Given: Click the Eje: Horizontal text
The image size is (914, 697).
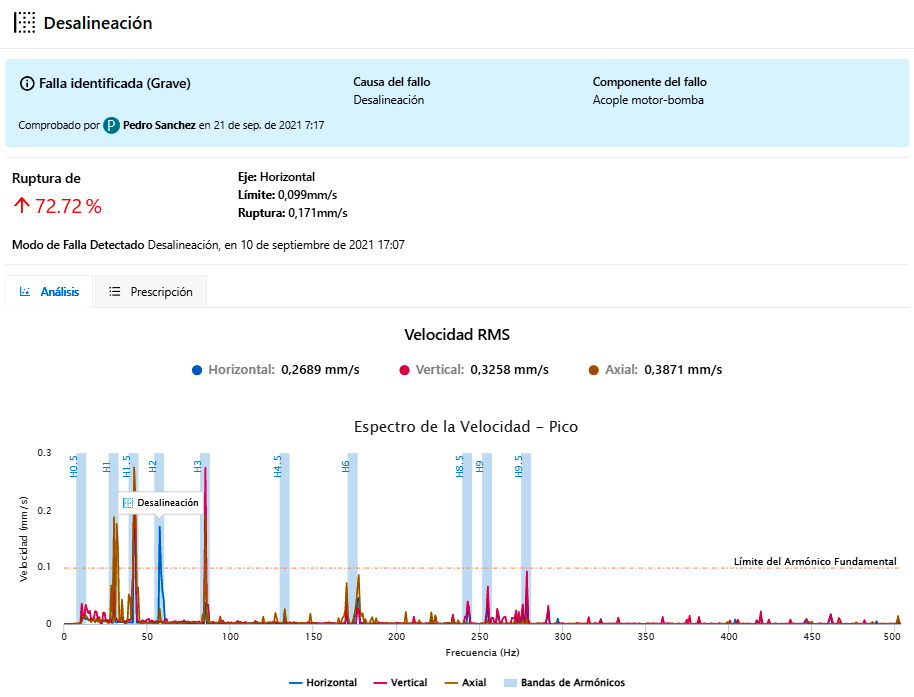Looking at the screenshot, I should [276, 177].
